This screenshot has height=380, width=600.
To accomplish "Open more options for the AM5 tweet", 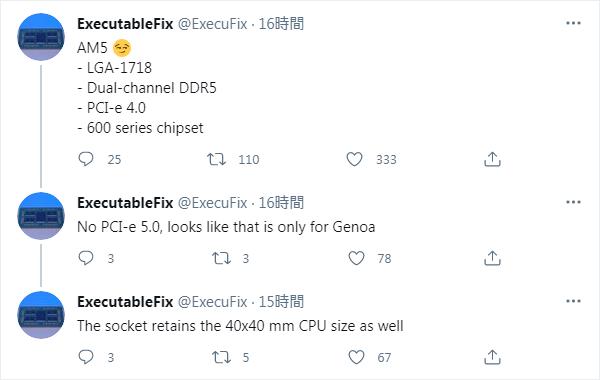I will pyautogui.click(x=573, y=23).
